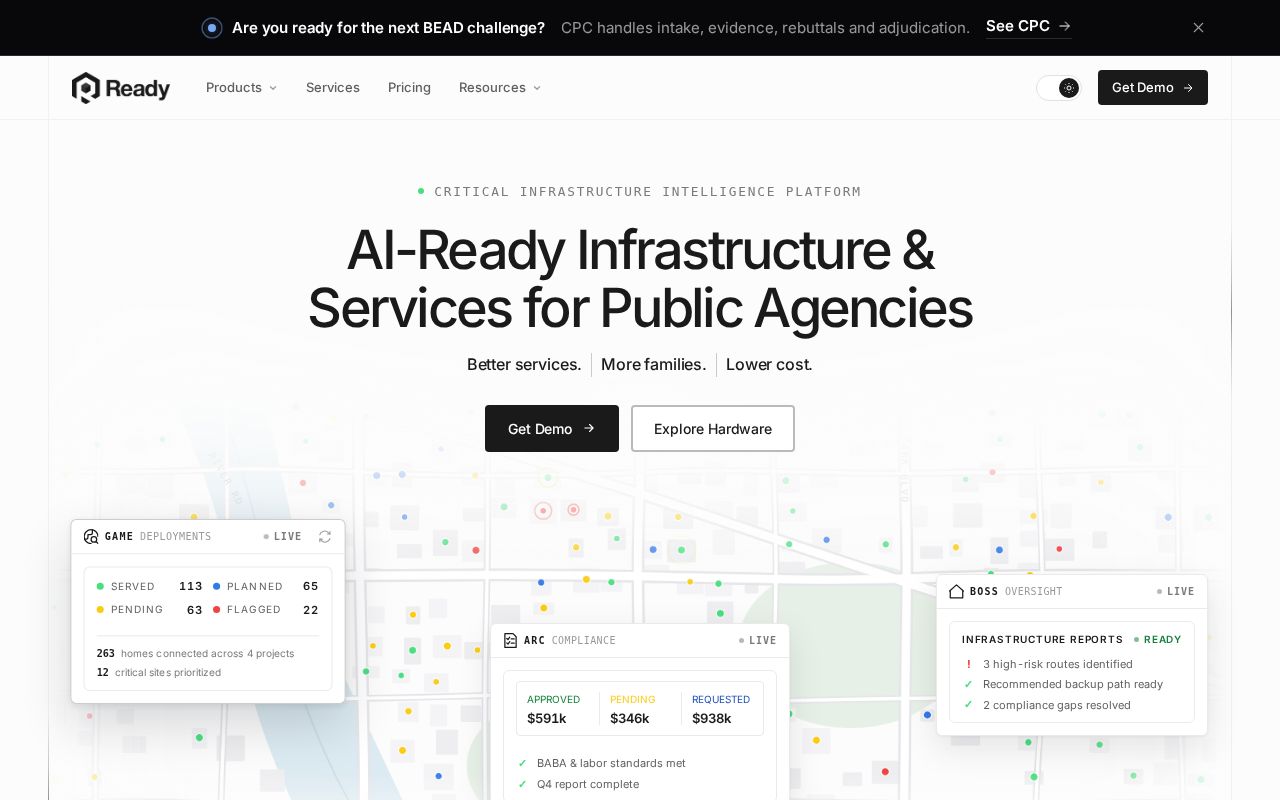The width and height of the screenshot is (1280, 800).
Task: Open the Ready logo home link
Action: tap(121, 88)
